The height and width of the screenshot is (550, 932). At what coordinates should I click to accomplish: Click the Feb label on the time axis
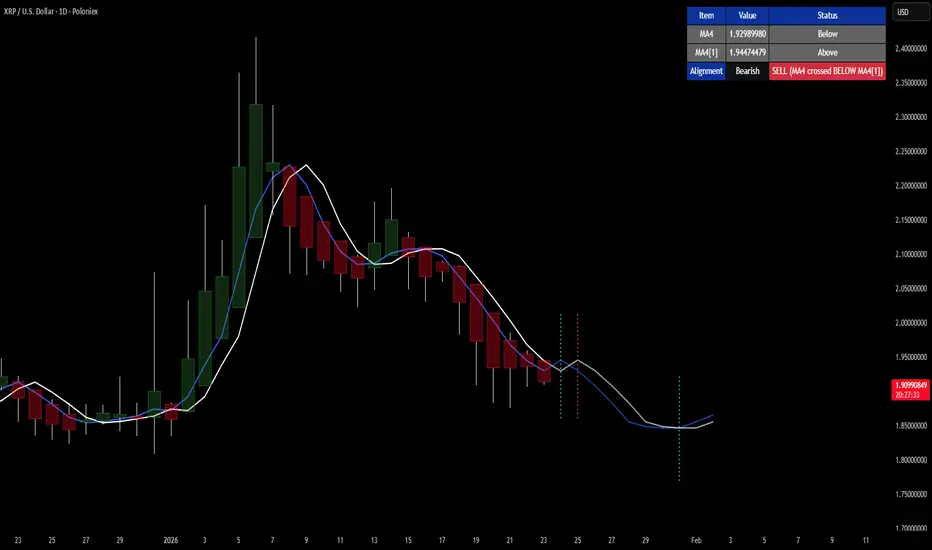696,540
